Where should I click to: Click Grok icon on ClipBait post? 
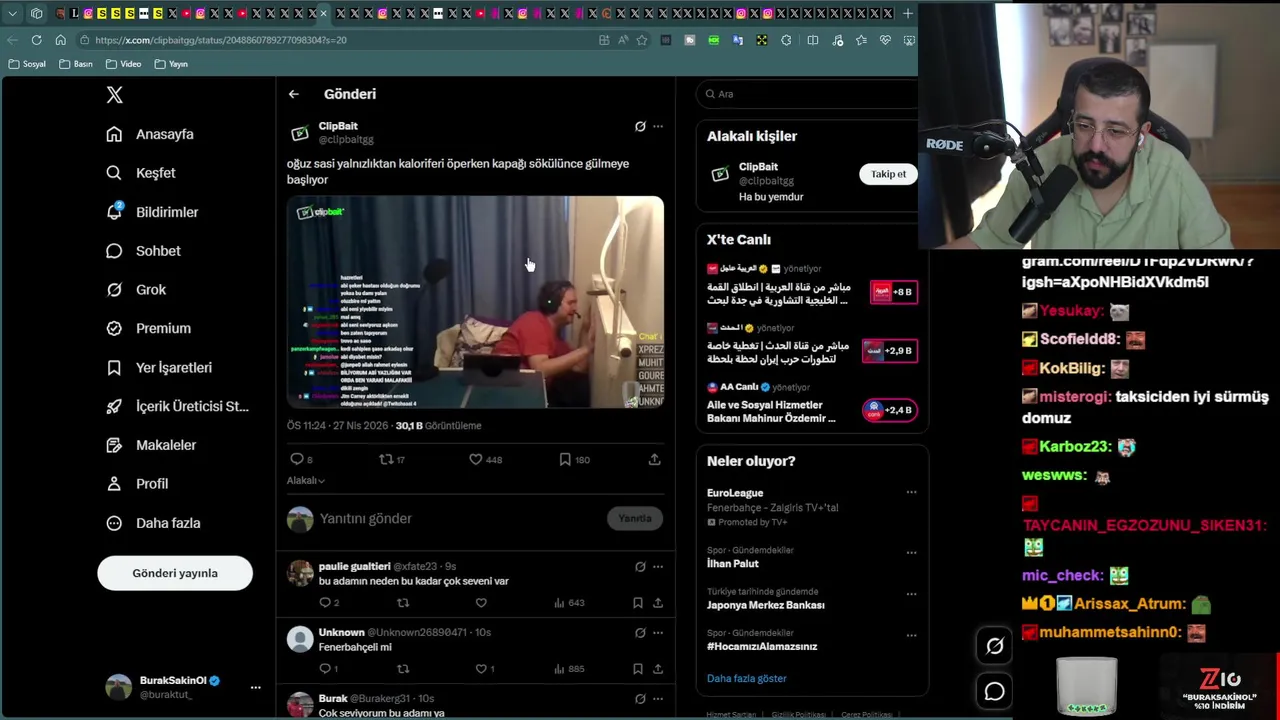point(640,126)
